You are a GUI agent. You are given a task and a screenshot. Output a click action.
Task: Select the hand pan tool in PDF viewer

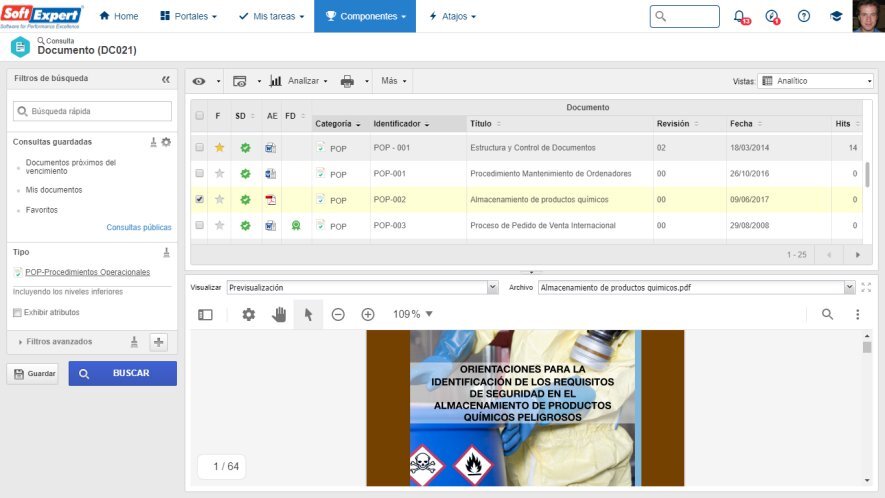pyautogui.click(x=279, y=314)
